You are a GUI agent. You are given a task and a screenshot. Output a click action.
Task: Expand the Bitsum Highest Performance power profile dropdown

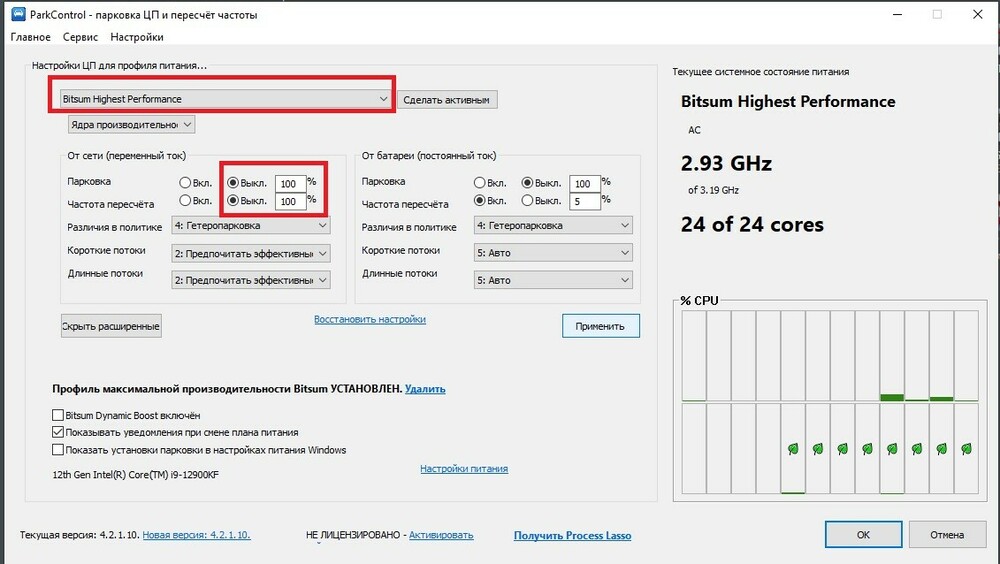pyautogui.click(x=225, y=99)
